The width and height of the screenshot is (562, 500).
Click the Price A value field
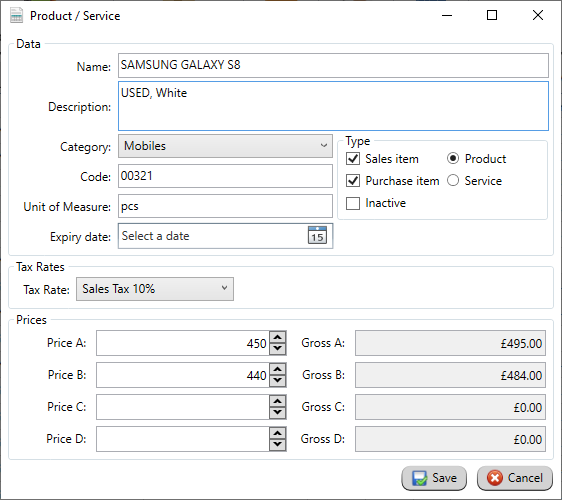pos(183,343)
